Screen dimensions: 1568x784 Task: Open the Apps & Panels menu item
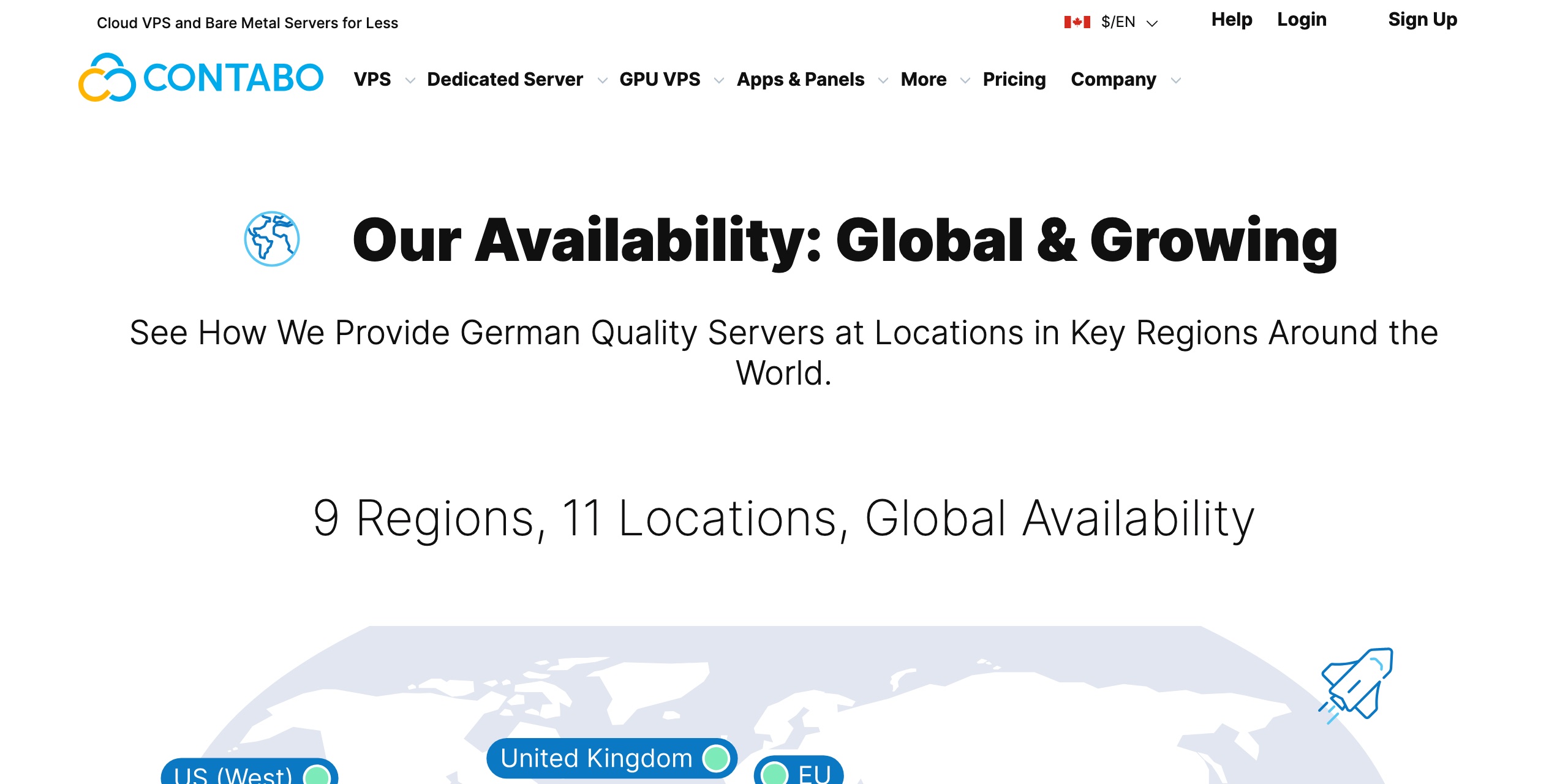click(x=801, y=80)
